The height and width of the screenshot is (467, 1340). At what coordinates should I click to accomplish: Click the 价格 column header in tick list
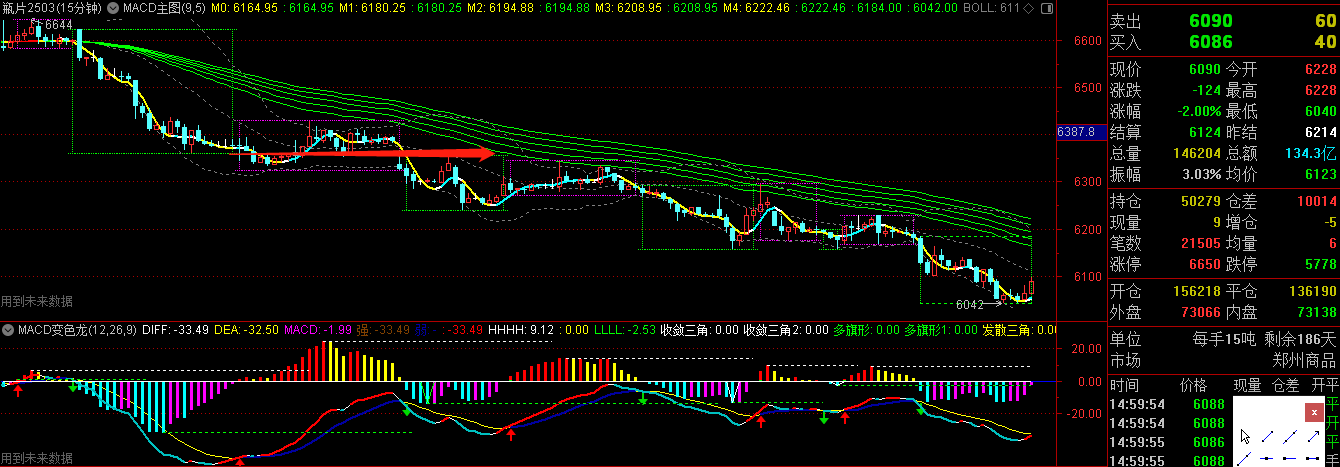pos(1193,385)
